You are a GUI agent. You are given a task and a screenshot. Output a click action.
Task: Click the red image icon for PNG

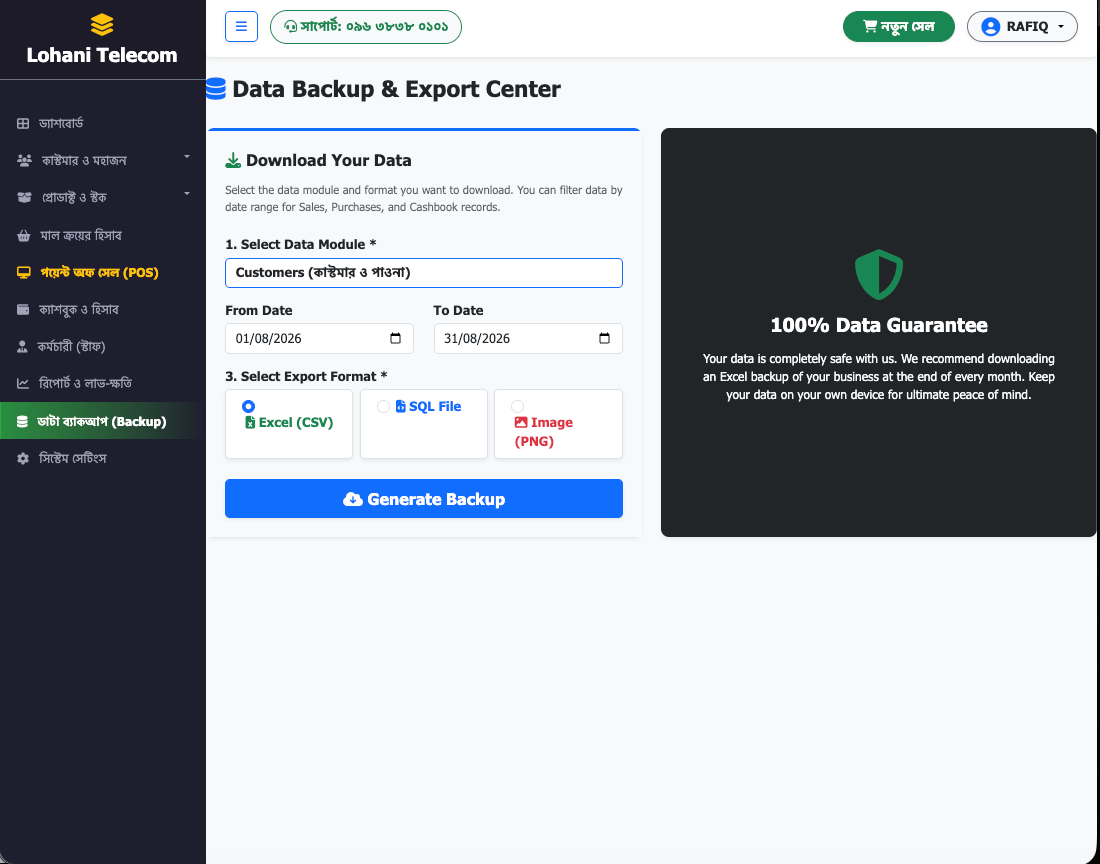[521, 423]
